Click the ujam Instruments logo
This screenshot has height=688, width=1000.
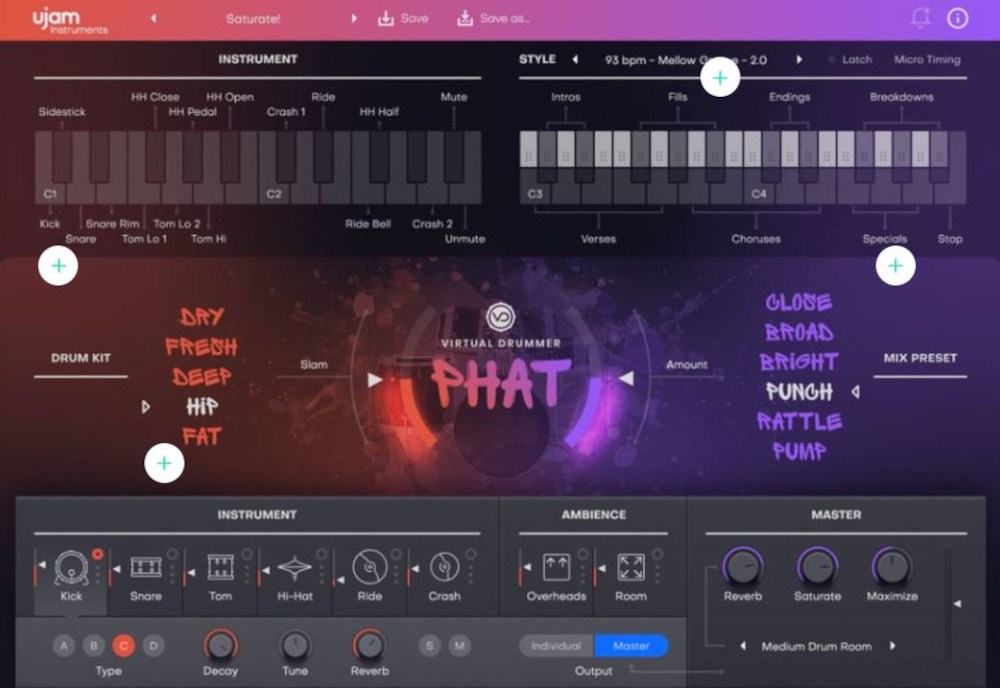pos(70,20)
